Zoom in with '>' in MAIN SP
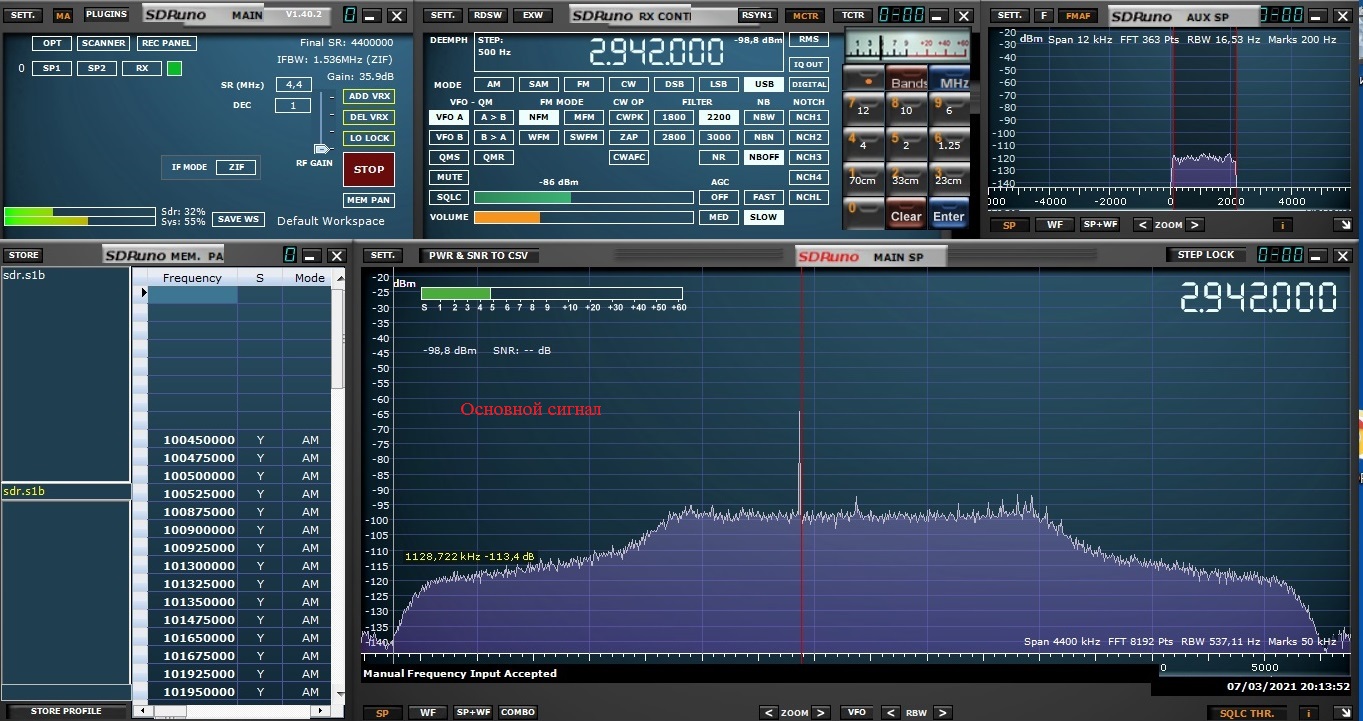The image size is (1363, 721). (x=820, y=713)
